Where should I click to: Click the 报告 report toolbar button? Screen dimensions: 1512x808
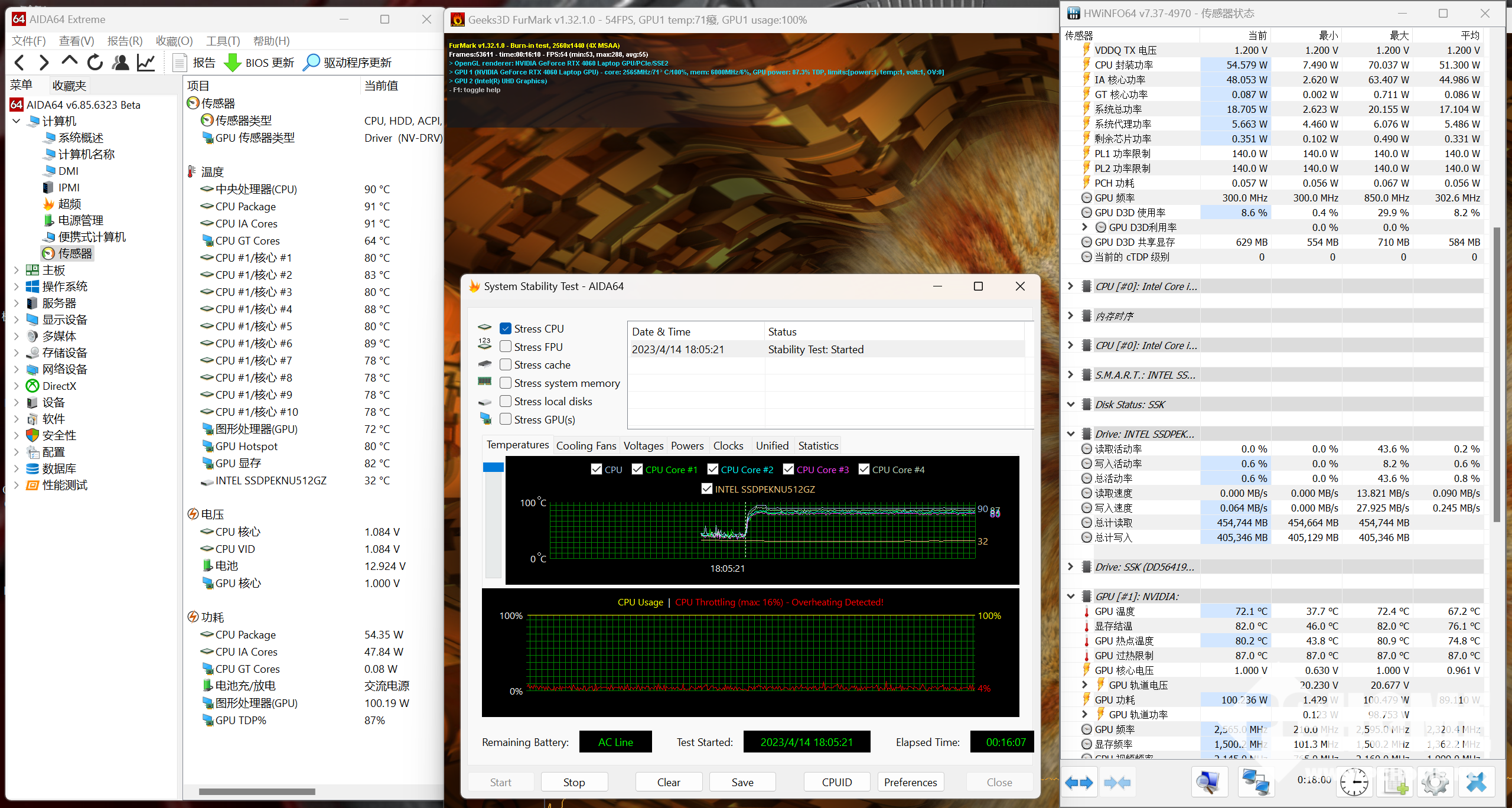[194, 63]
